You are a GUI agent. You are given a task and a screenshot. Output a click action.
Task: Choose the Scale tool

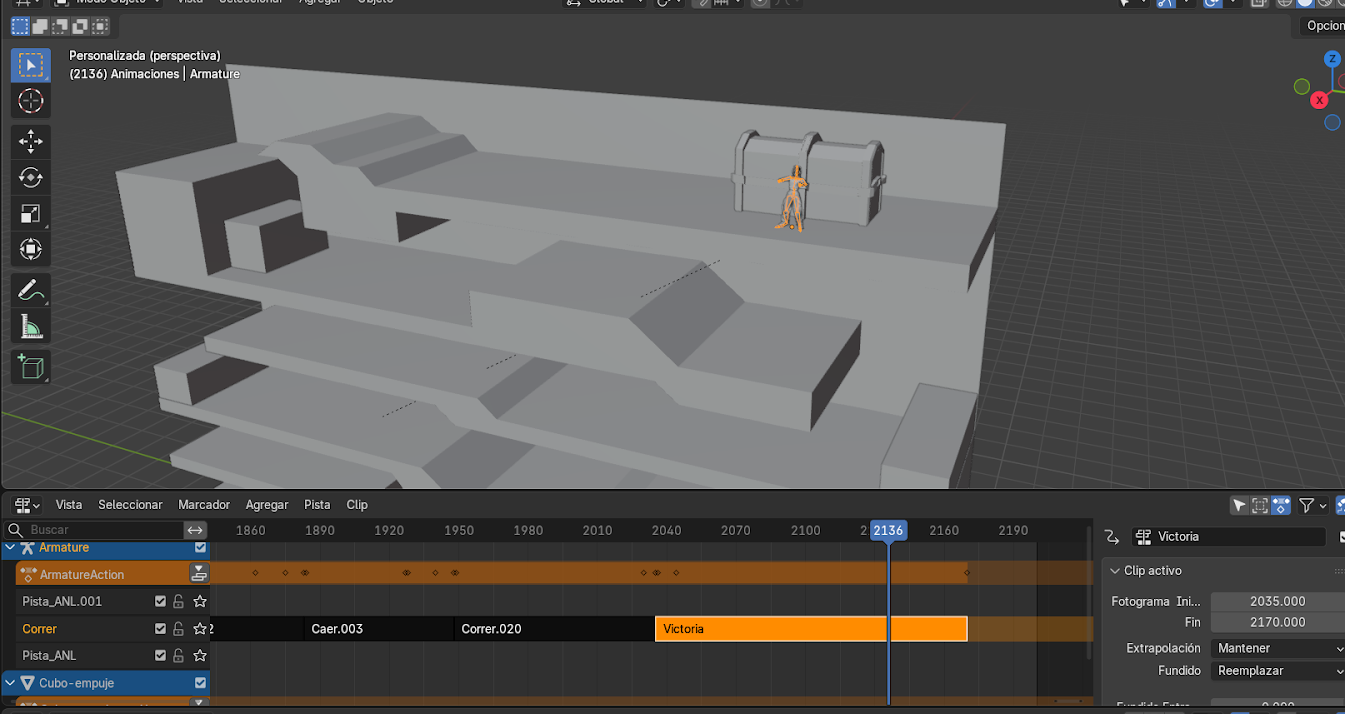tap(30, 213)
